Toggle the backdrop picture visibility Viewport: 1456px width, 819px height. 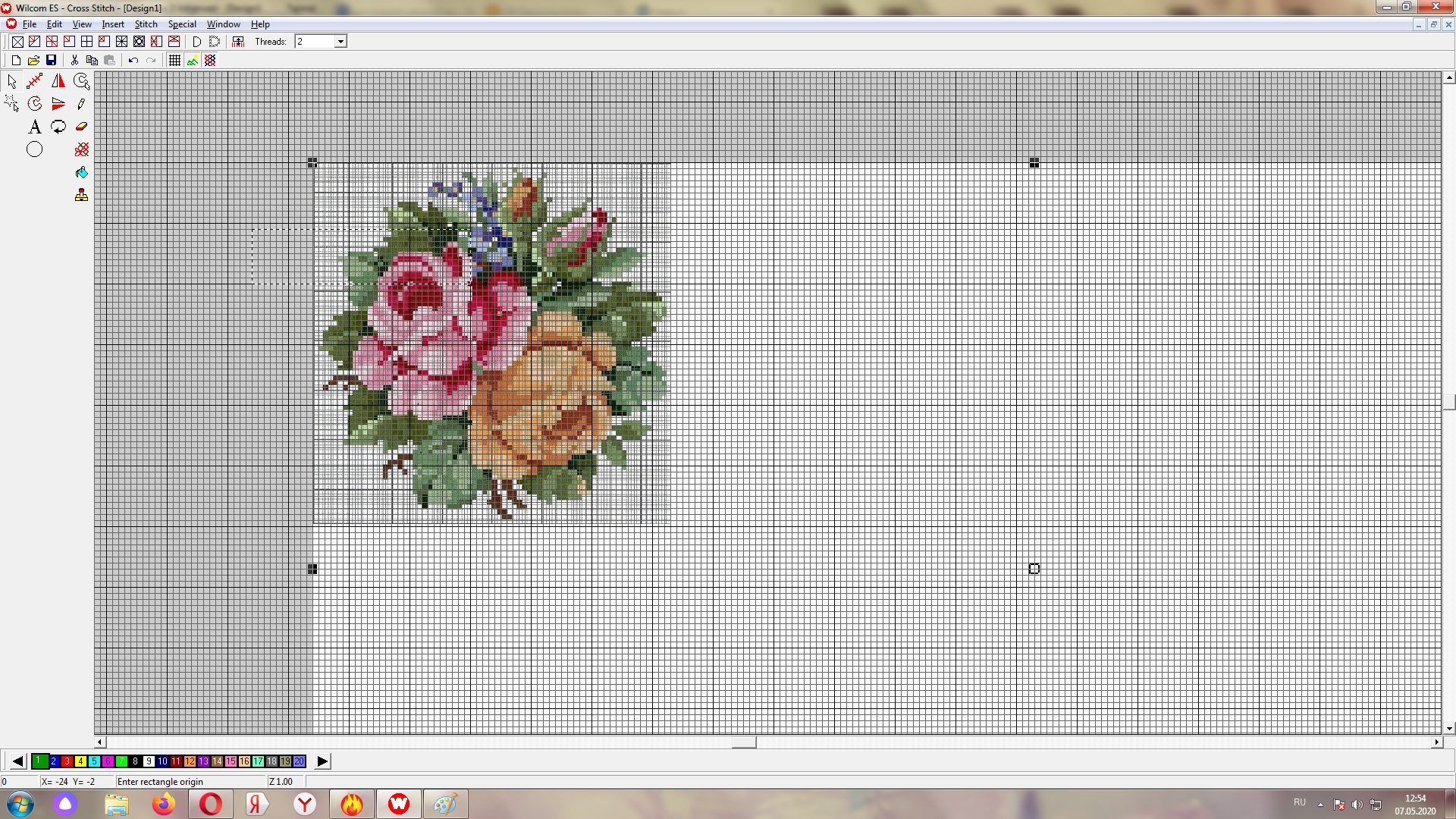click(193, 61)
